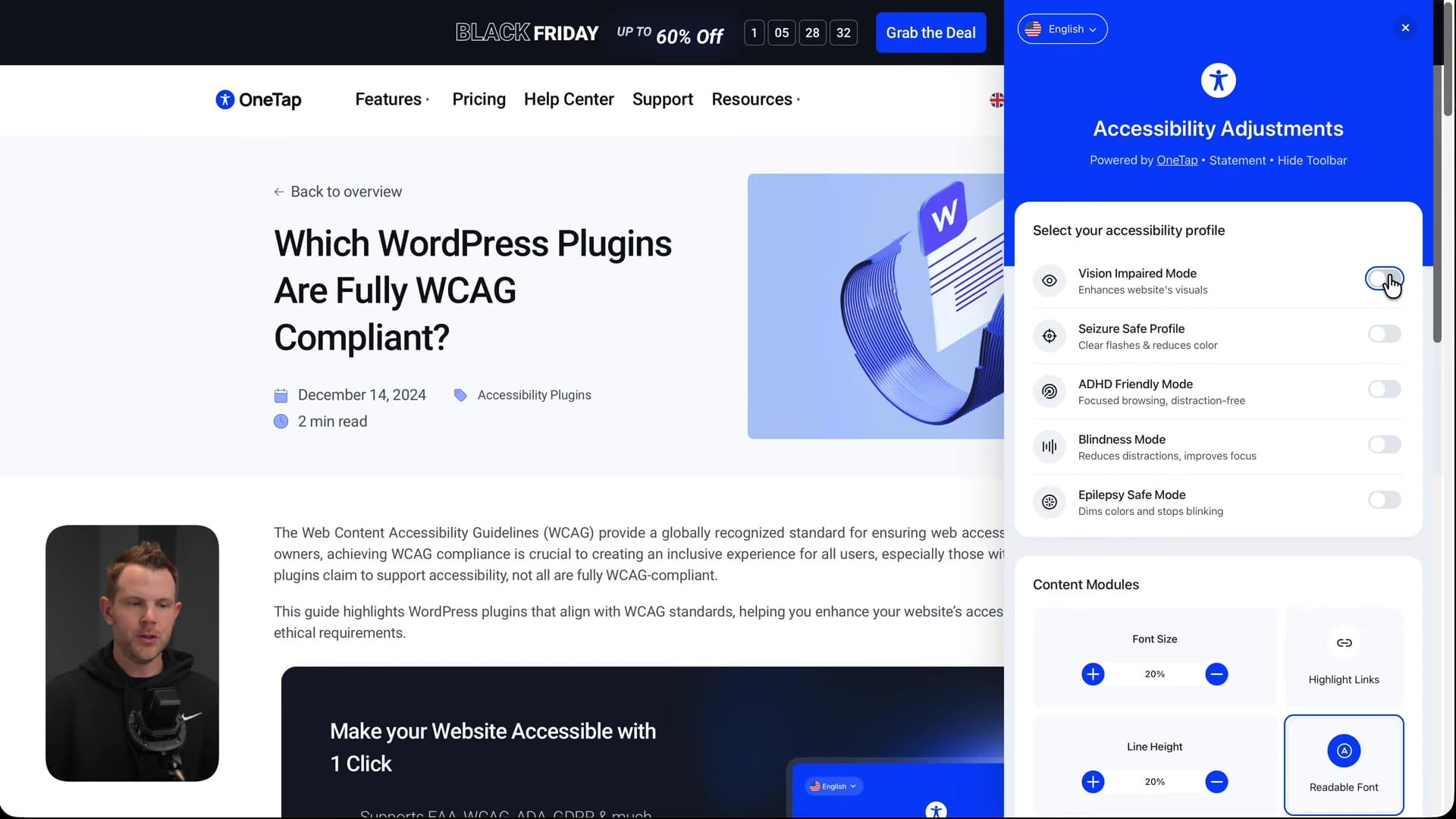This screenshot has height=819, width=1456.
Task: Expand the Resources menu in navigation
Action: (755, 99)
